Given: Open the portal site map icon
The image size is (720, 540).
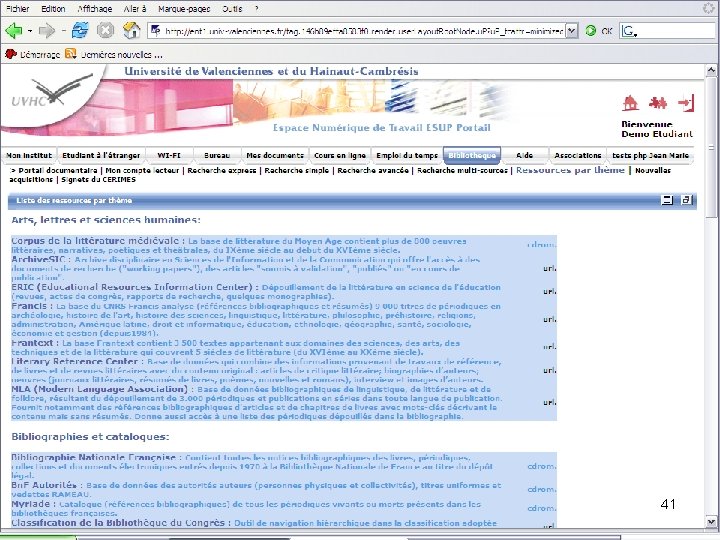Looking at the screenshot, I should (x=658, y=103).
